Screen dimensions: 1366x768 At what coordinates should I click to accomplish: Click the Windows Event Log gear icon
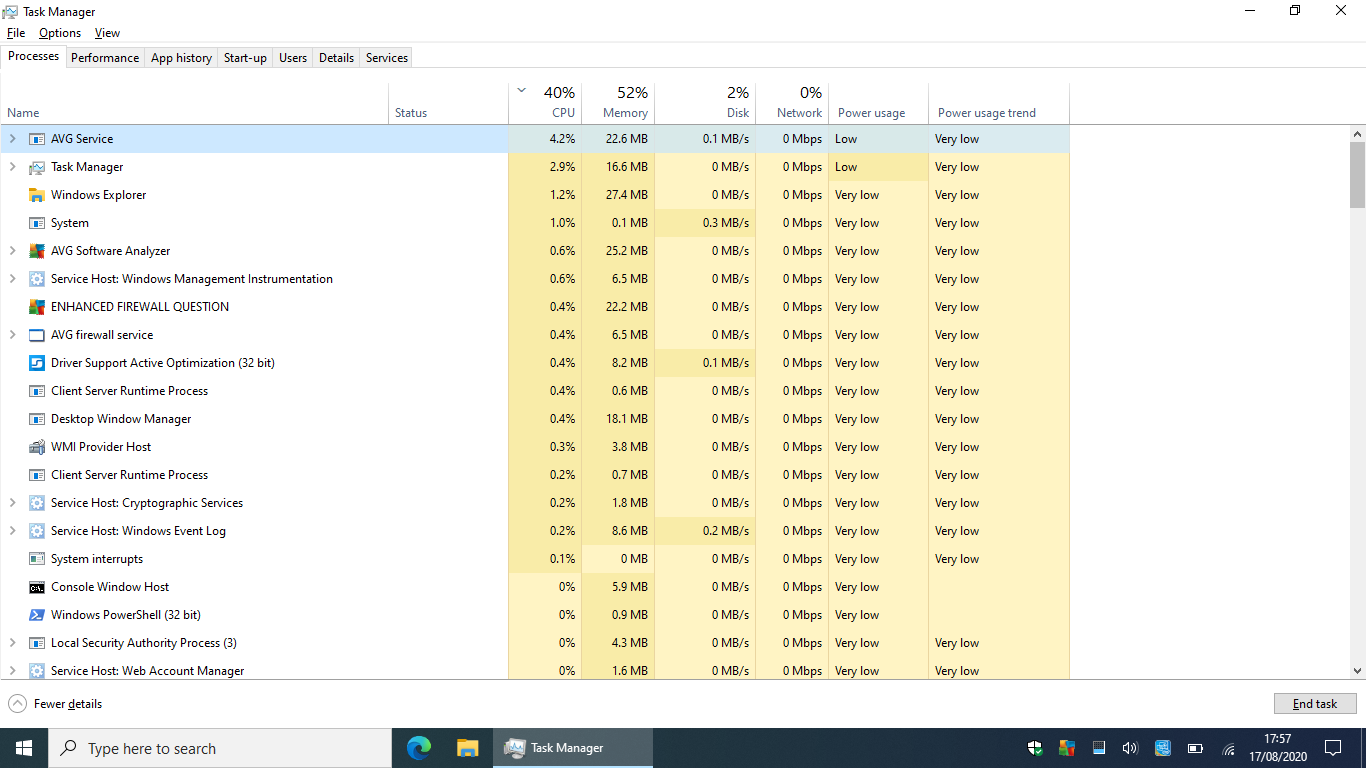click(x=37, y=531)
